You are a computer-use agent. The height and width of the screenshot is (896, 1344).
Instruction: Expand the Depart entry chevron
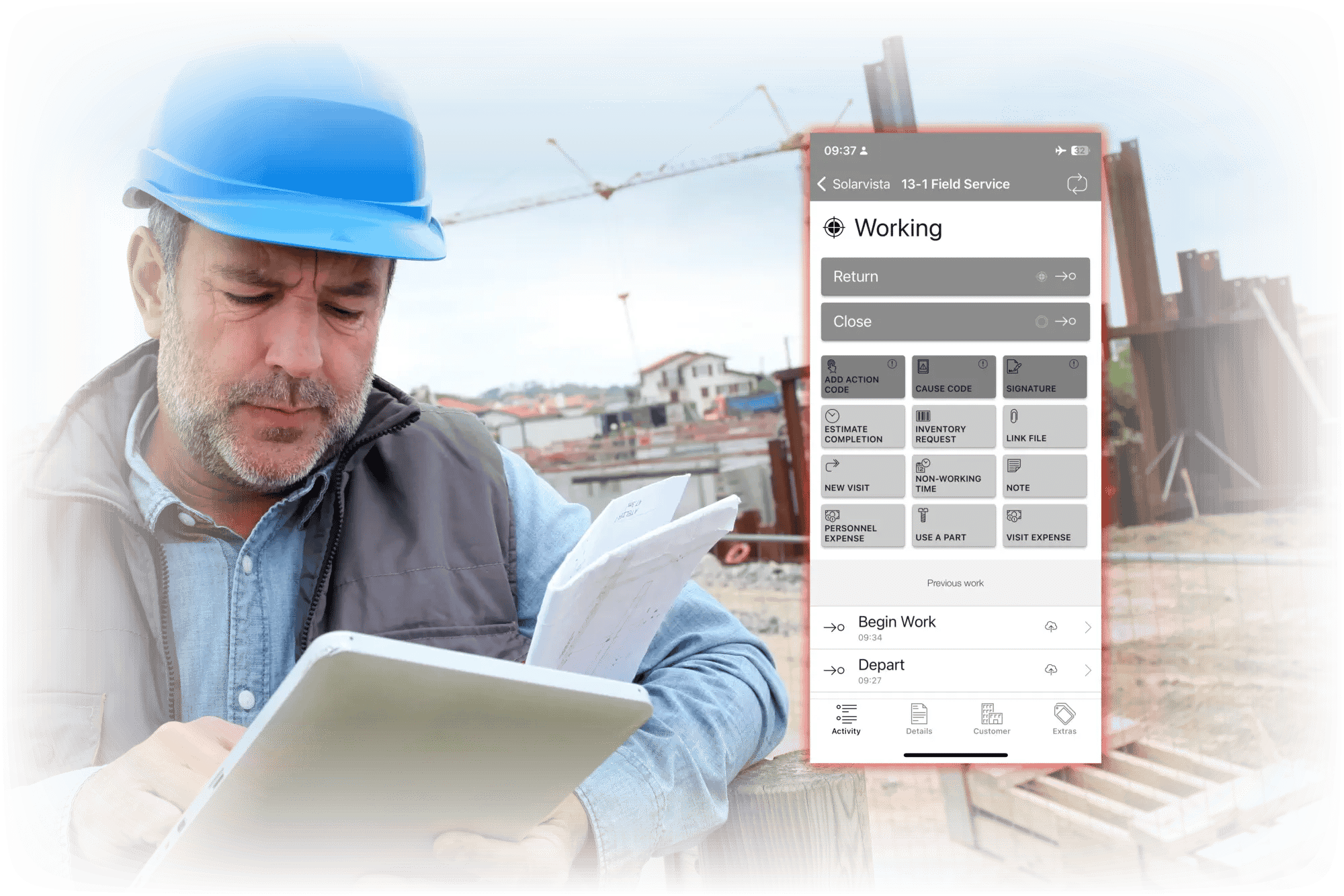tap(1087, 670)
